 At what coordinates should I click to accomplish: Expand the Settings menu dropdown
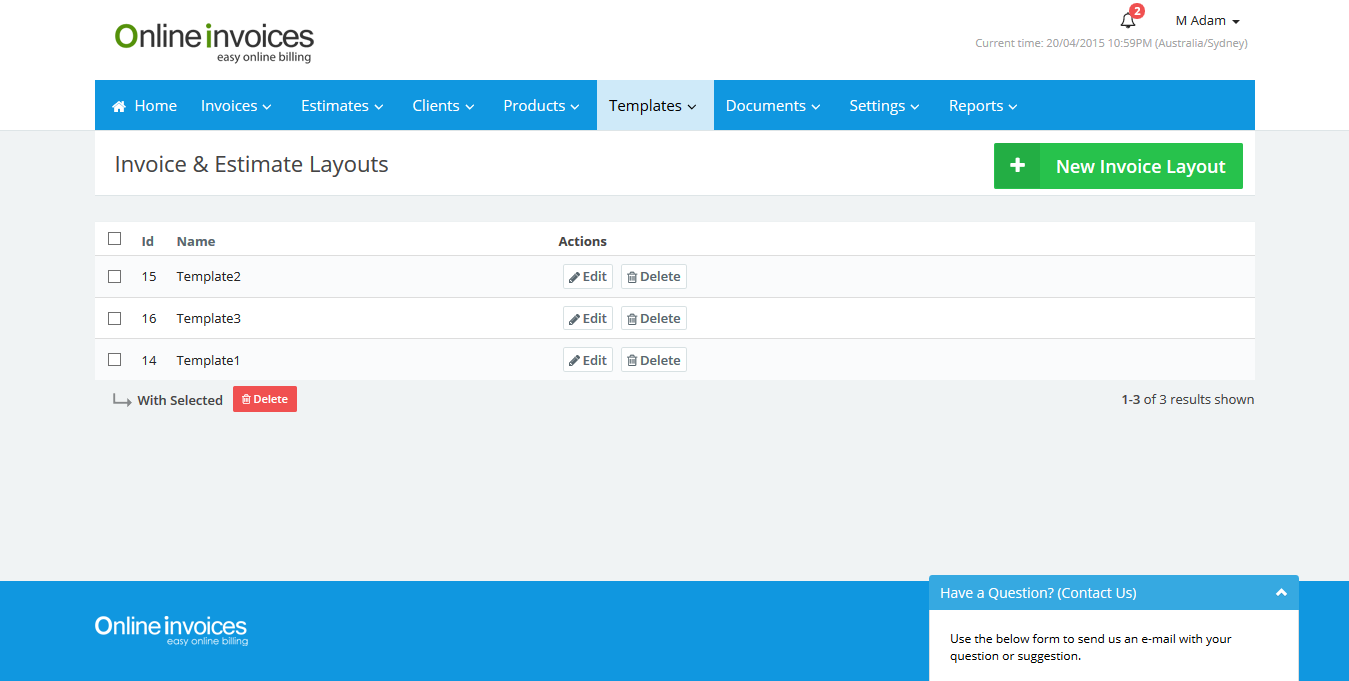(x=884, y=106)
